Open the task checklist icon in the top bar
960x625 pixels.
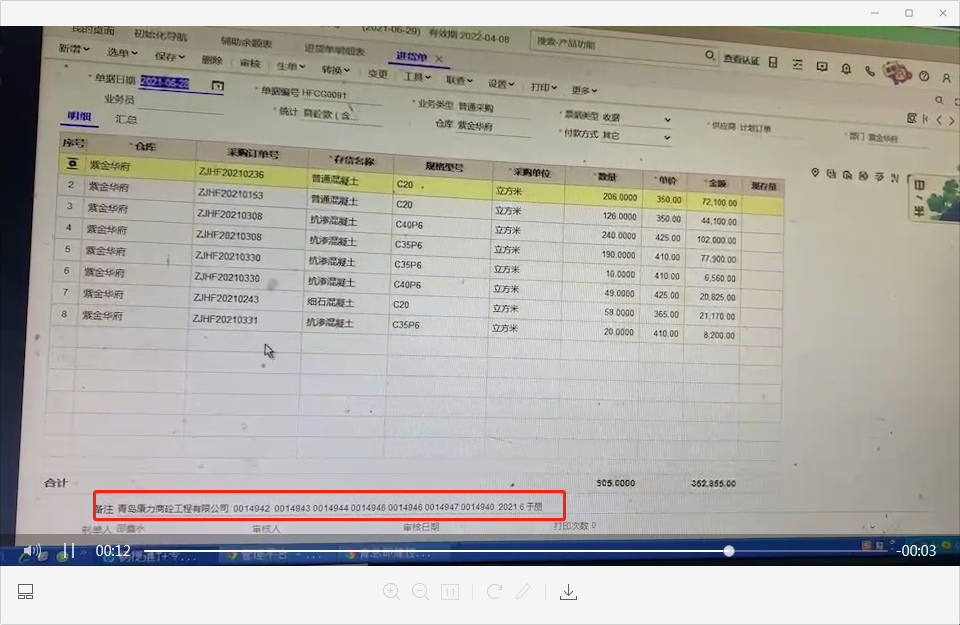point(797,64)
